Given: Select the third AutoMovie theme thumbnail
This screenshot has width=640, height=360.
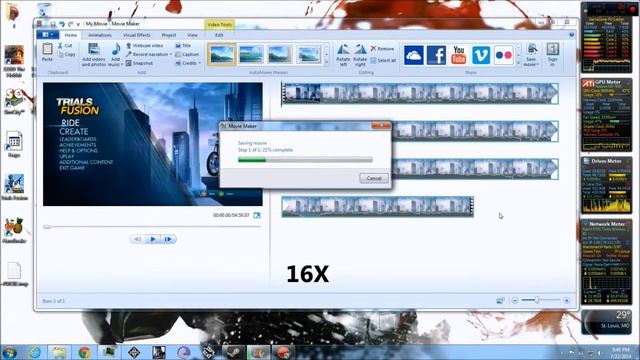Looking at the screenshot, I should (280, 54).
